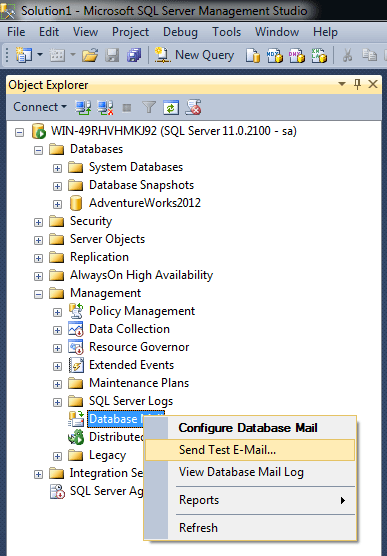Open the Debug menu
This screenshot has height=556, width=387.
click(180, 32)
